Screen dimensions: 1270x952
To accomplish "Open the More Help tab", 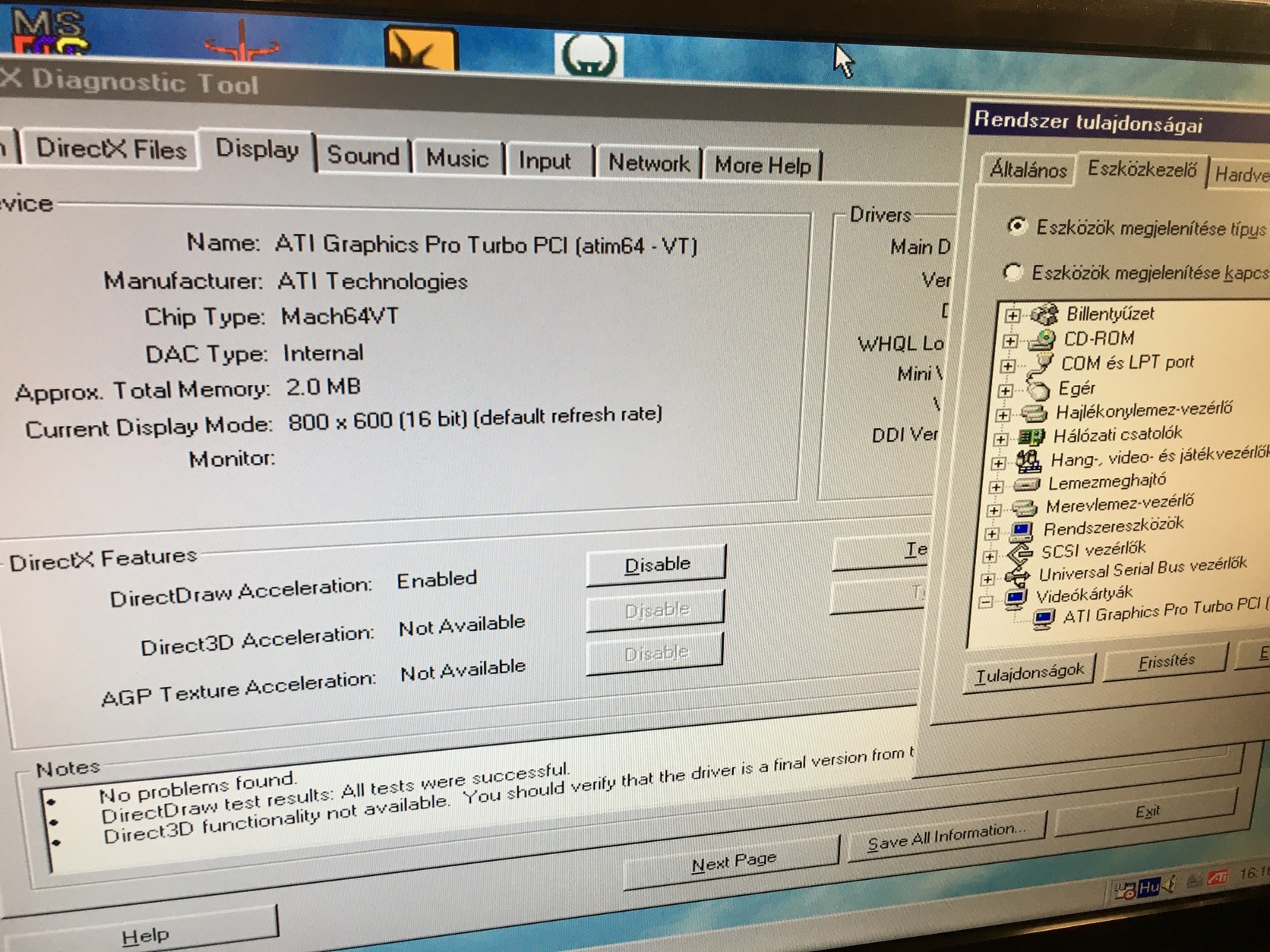I will [x=763, y=165].
